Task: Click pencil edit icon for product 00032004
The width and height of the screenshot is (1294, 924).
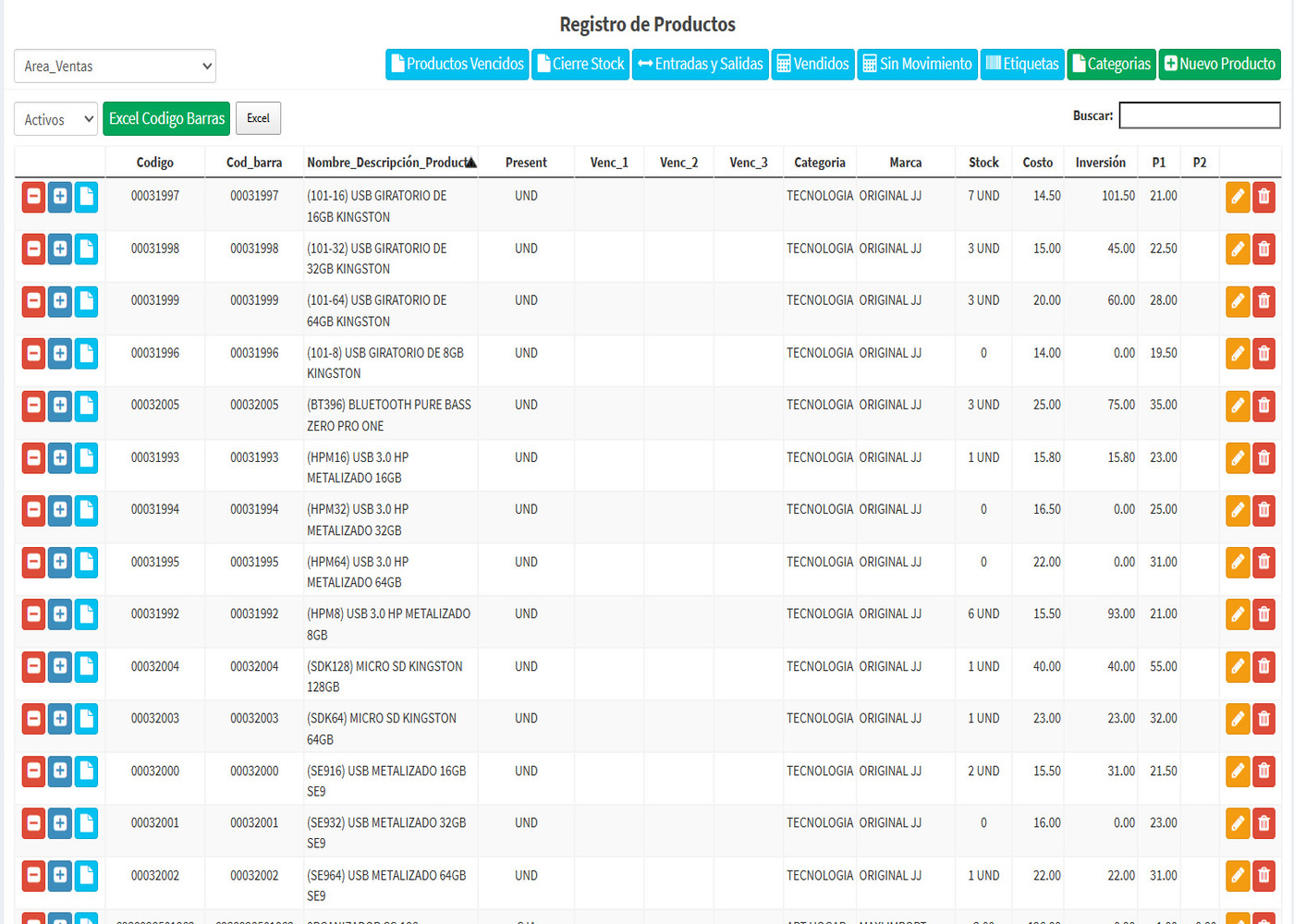Action: click(1238, 667)
